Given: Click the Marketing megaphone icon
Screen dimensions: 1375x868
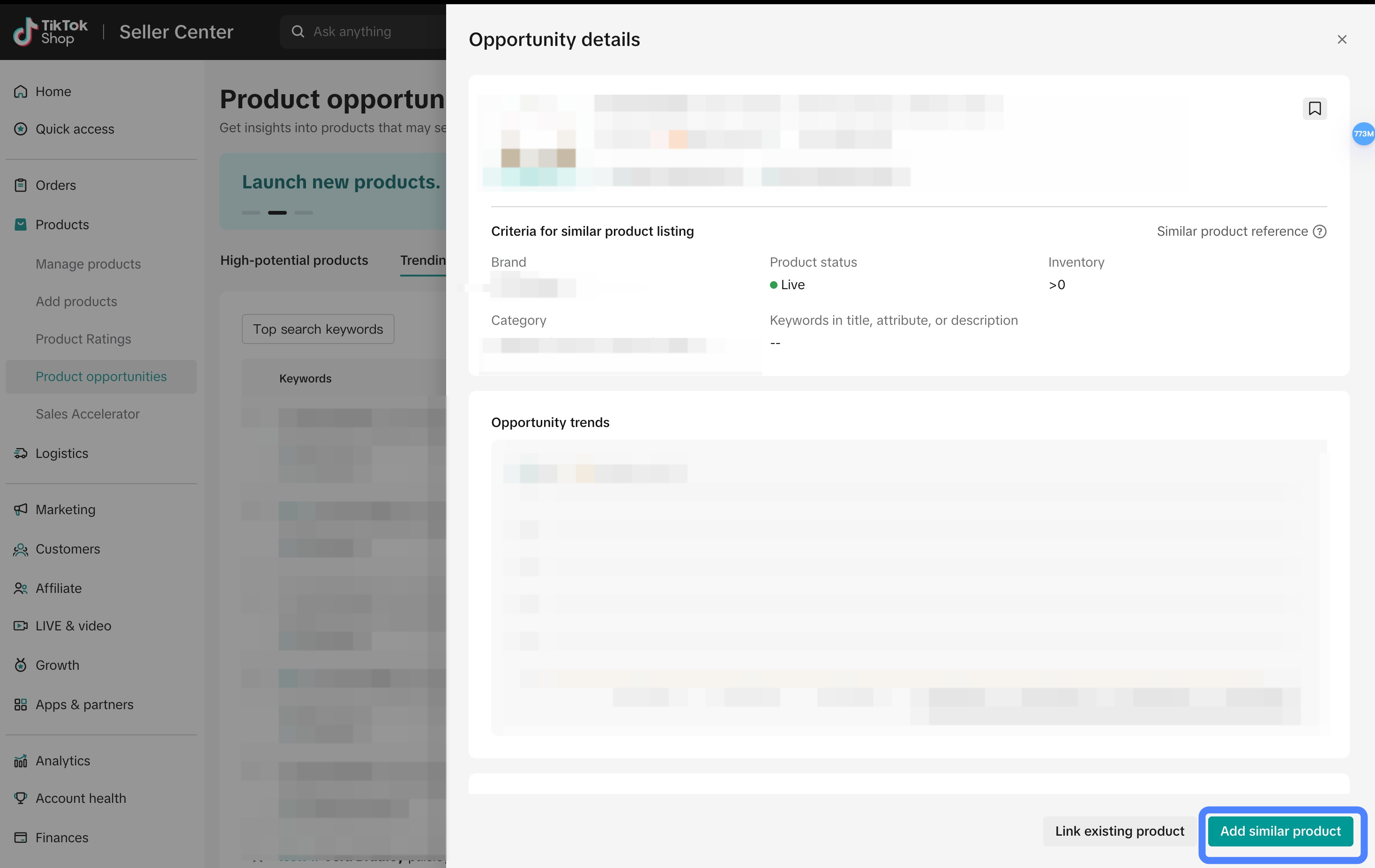Looking at the screenshot, I should (21, 509).
